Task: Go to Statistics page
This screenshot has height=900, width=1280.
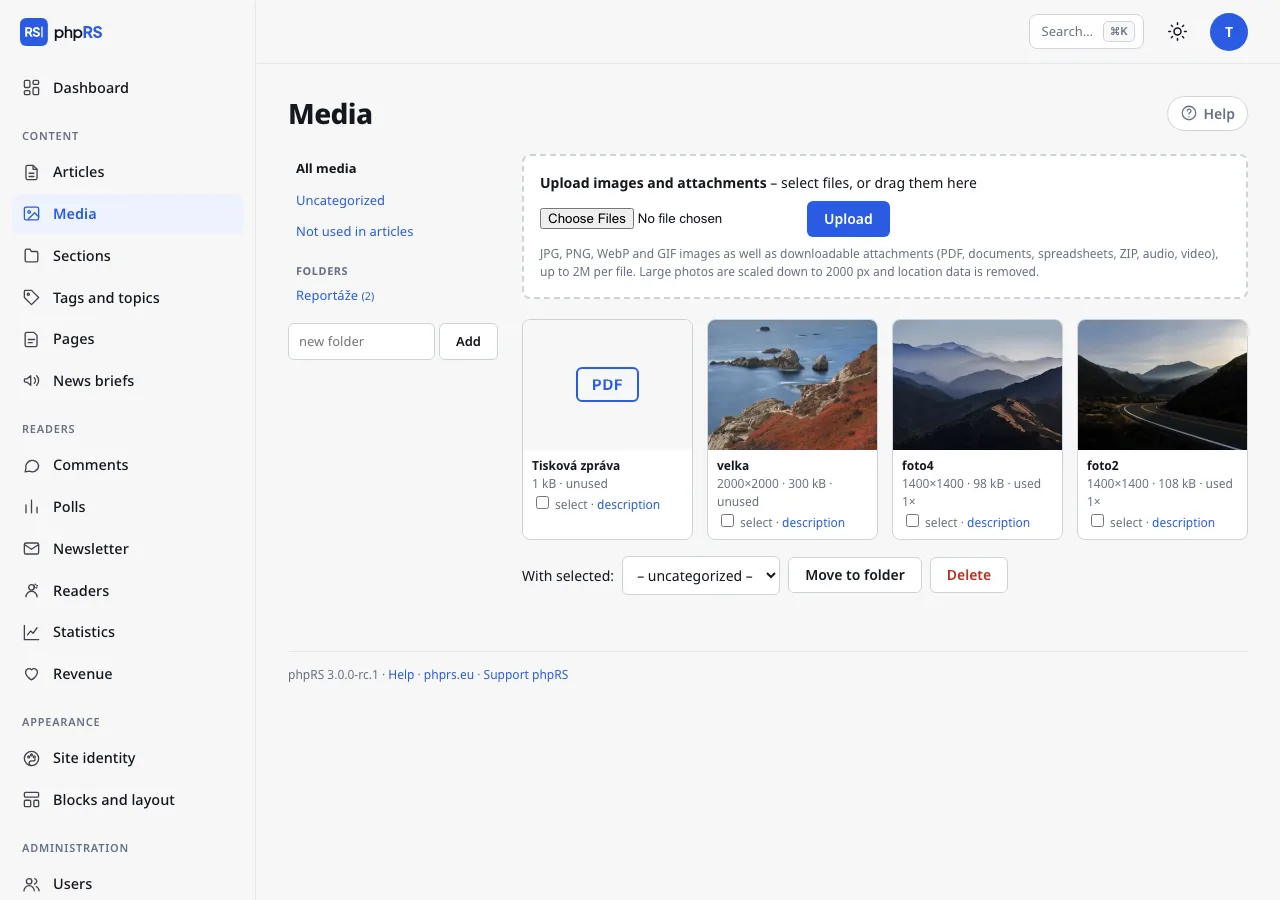Action: tap(128, 632)
